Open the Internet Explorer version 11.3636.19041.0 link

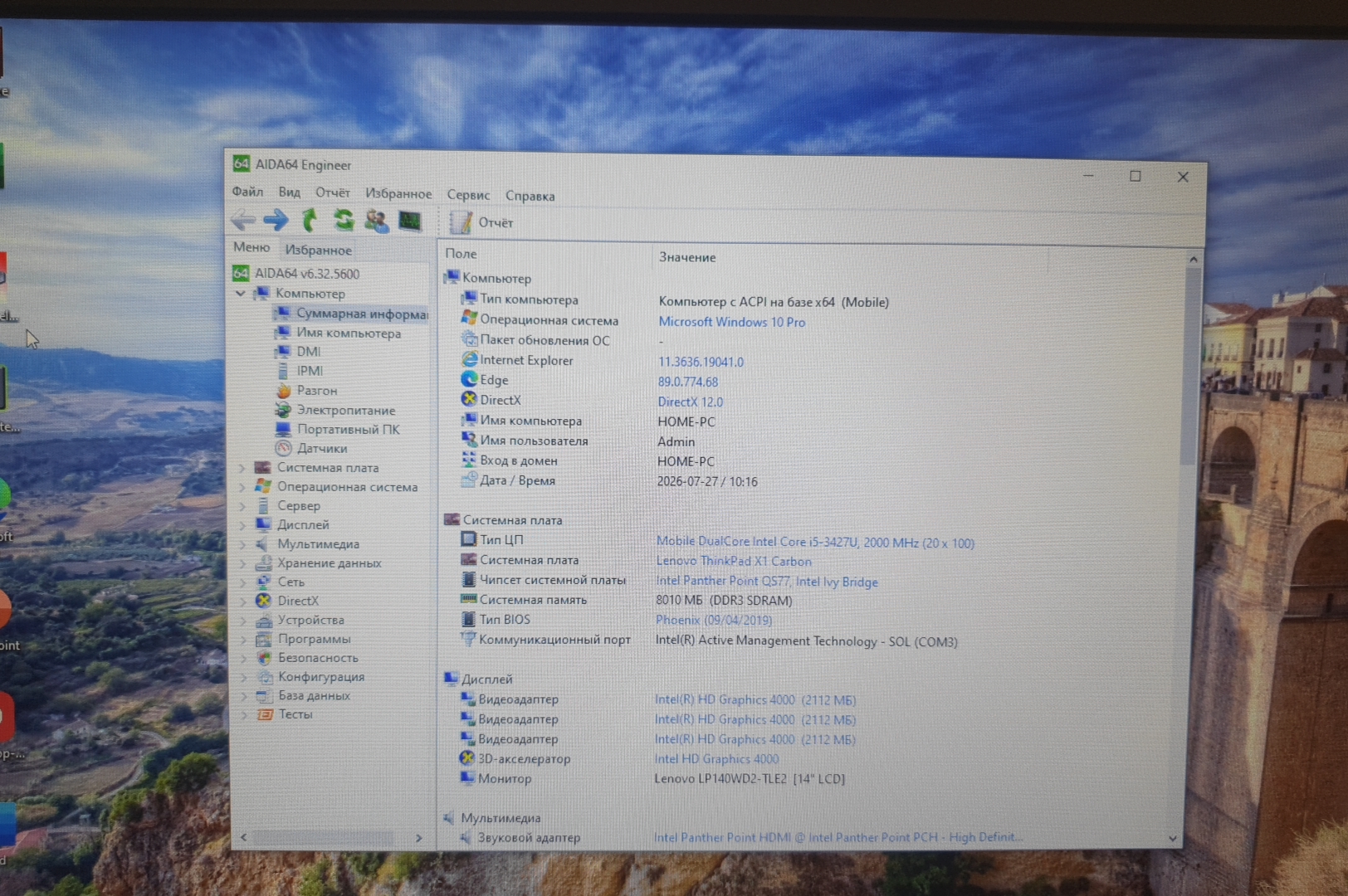point(701,362)
